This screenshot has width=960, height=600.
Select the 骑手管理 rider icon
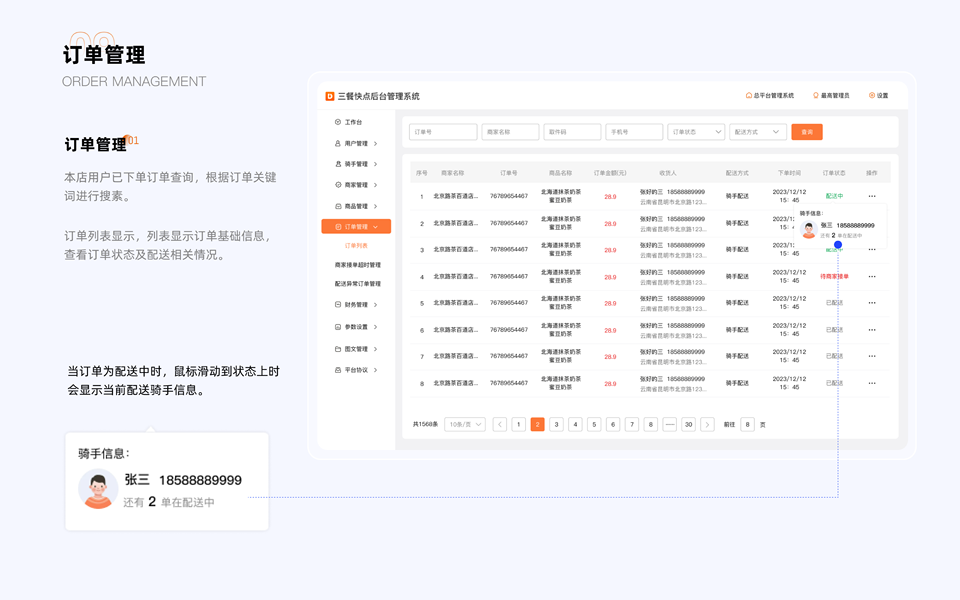(338, 164)
